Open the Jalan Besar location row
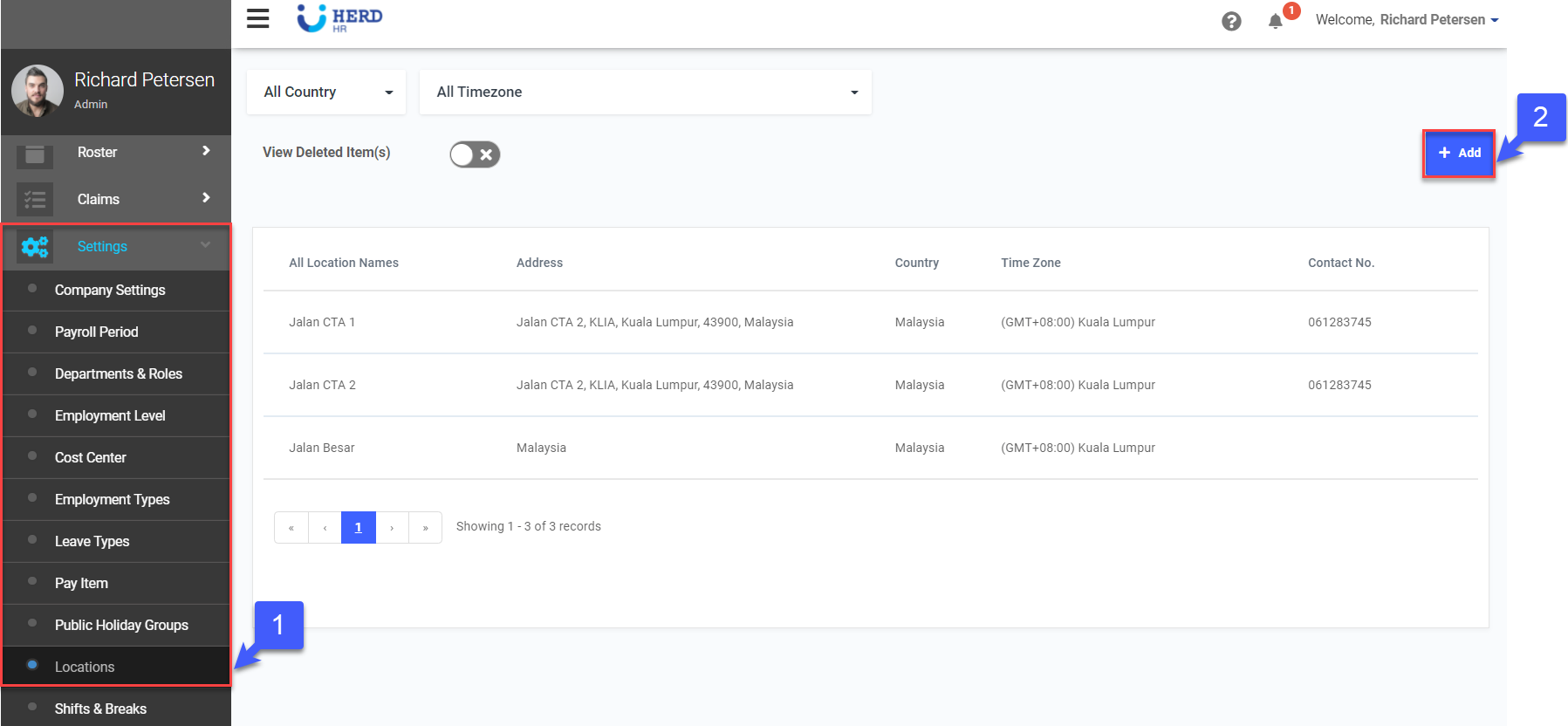The width and height of the screenshot is (1568, 726). (322, 449)
